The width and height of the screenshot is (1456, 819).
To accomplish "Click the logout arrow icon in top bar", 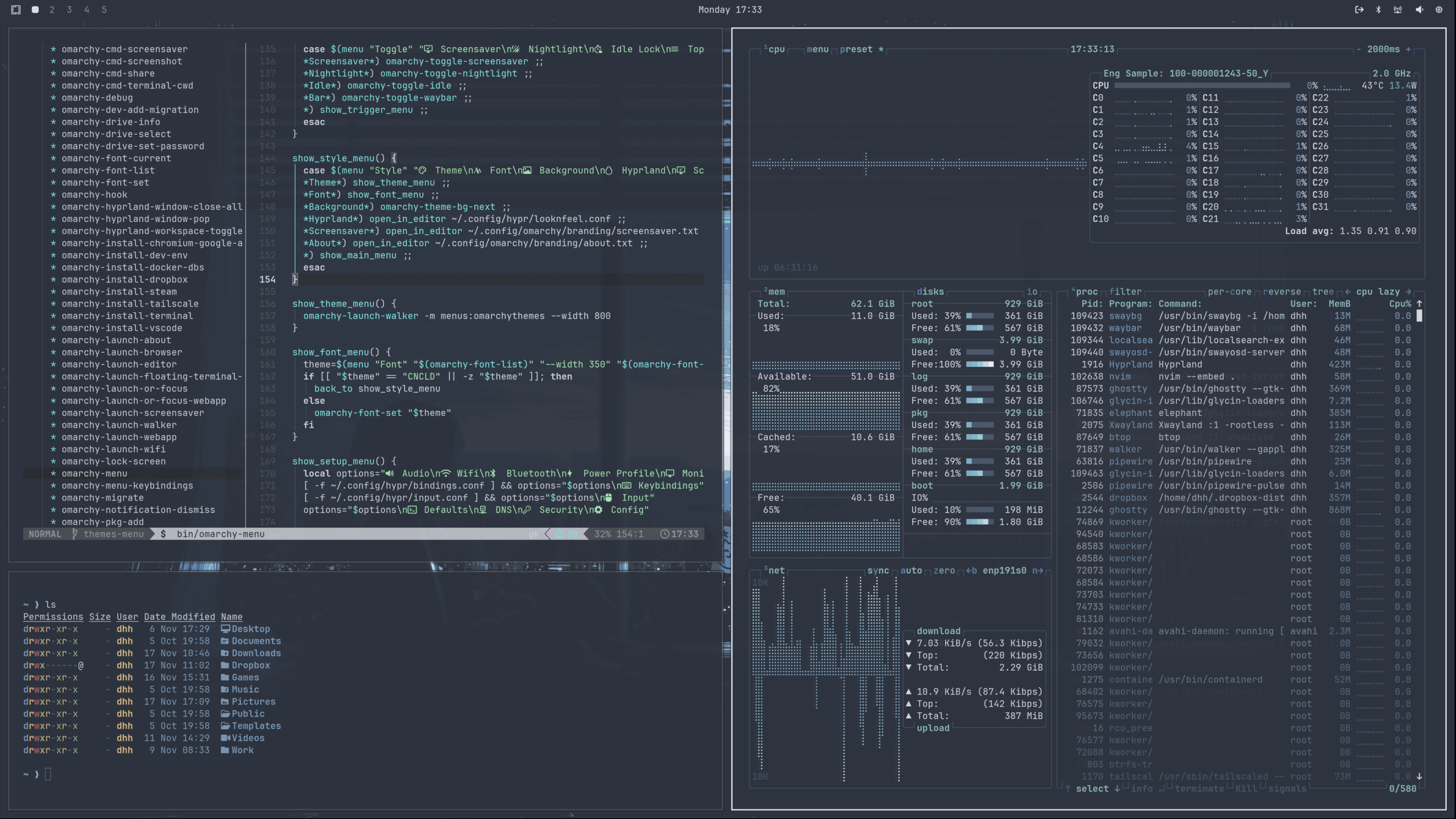I will (1359, 10).
